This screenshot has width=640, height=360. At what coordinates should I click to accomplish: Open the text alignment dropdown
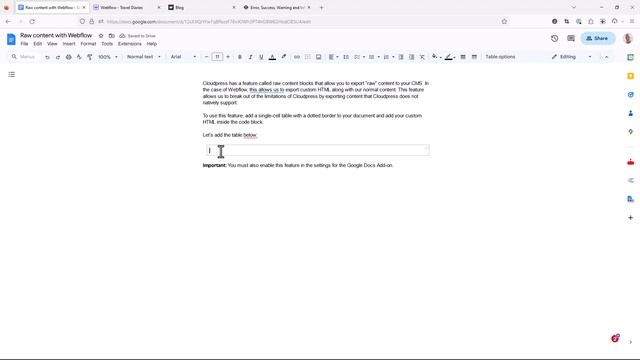[x=333, y=57]
